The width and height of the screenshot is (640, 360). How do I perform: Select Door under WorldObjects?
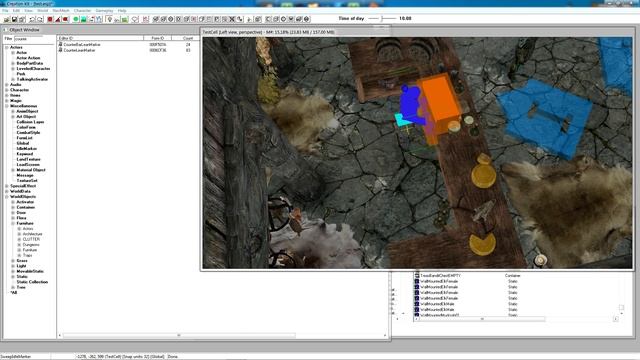[x=21, y=212]
